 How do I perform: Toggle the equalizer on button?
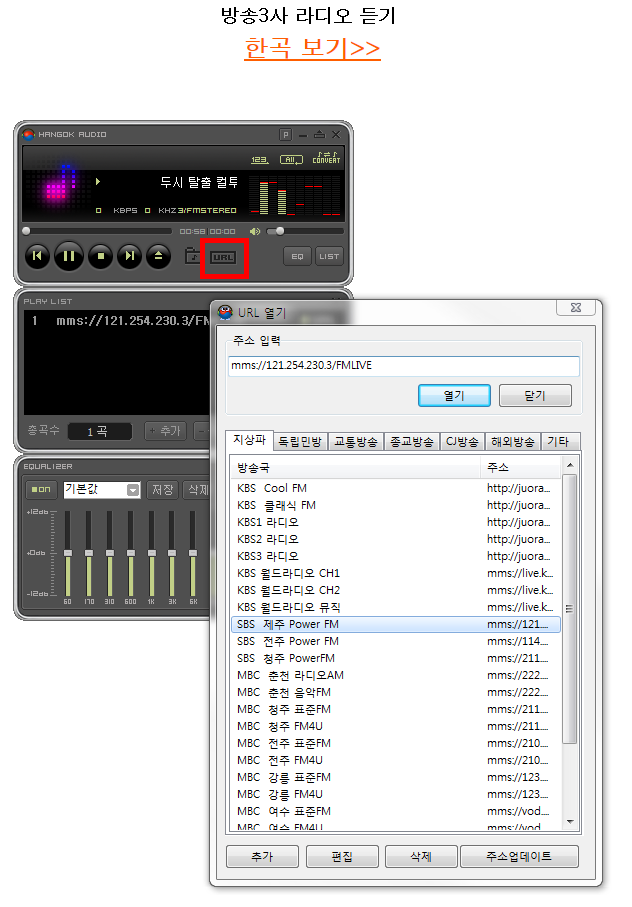point(41,489)
